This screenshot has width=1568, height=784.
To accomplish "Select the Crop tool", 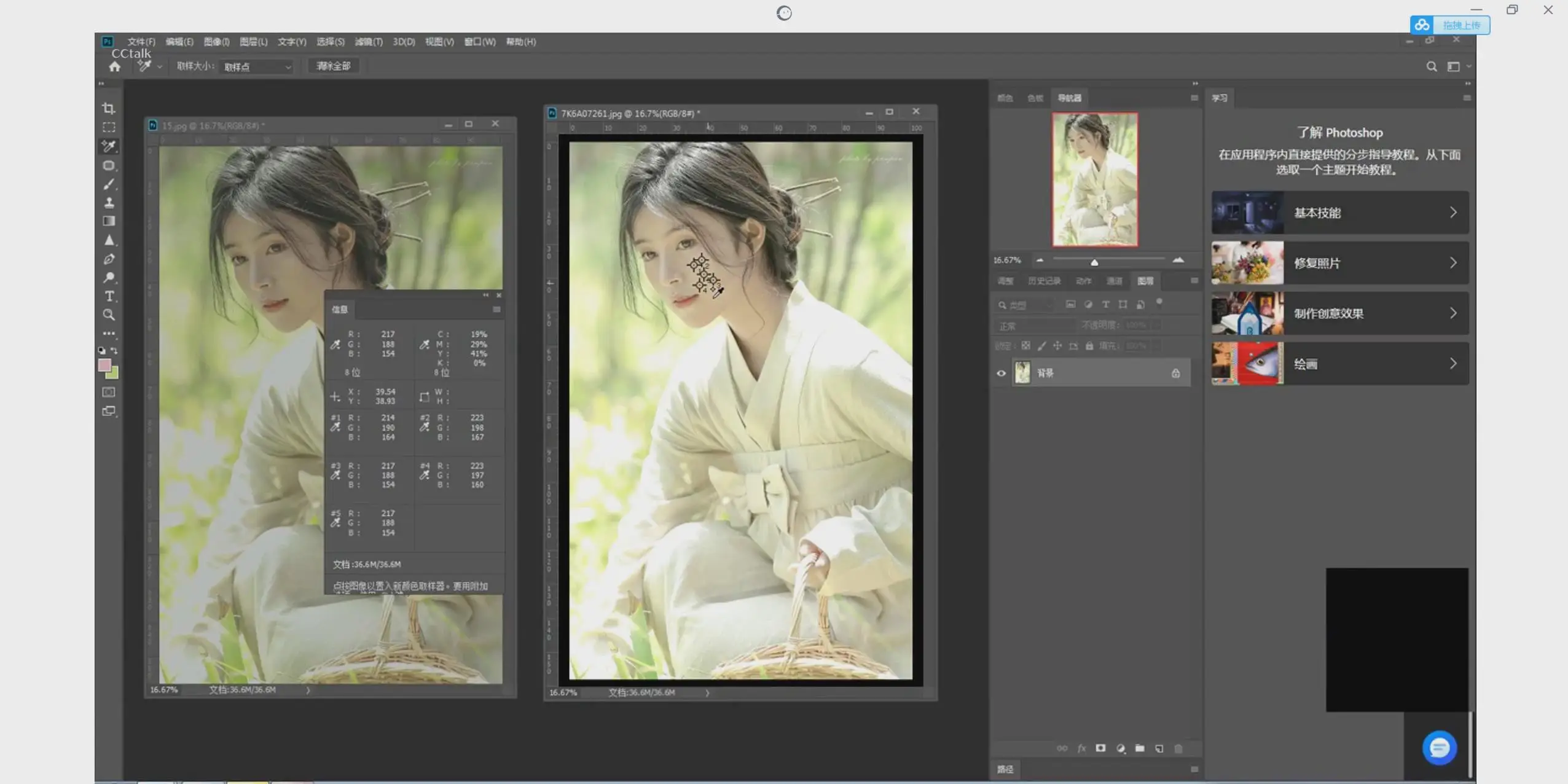I will pos(109,109).
